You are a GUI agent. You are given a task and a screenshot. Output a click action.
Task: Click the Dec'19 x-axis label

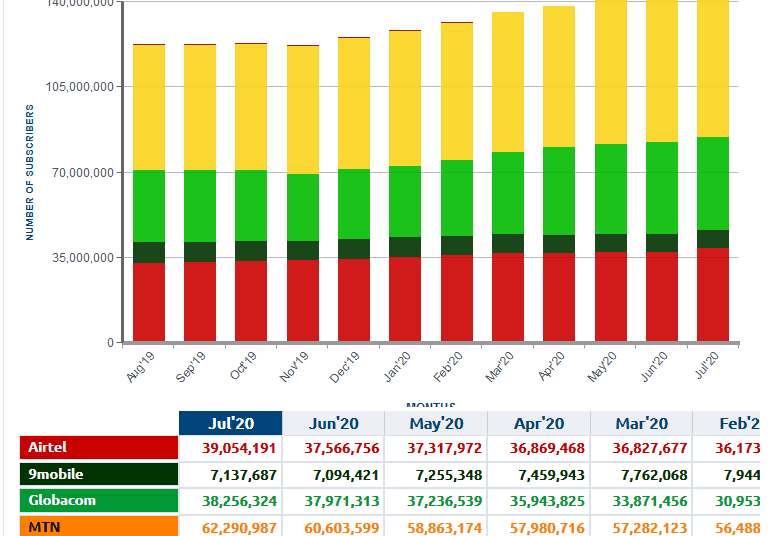pos(345,367)
